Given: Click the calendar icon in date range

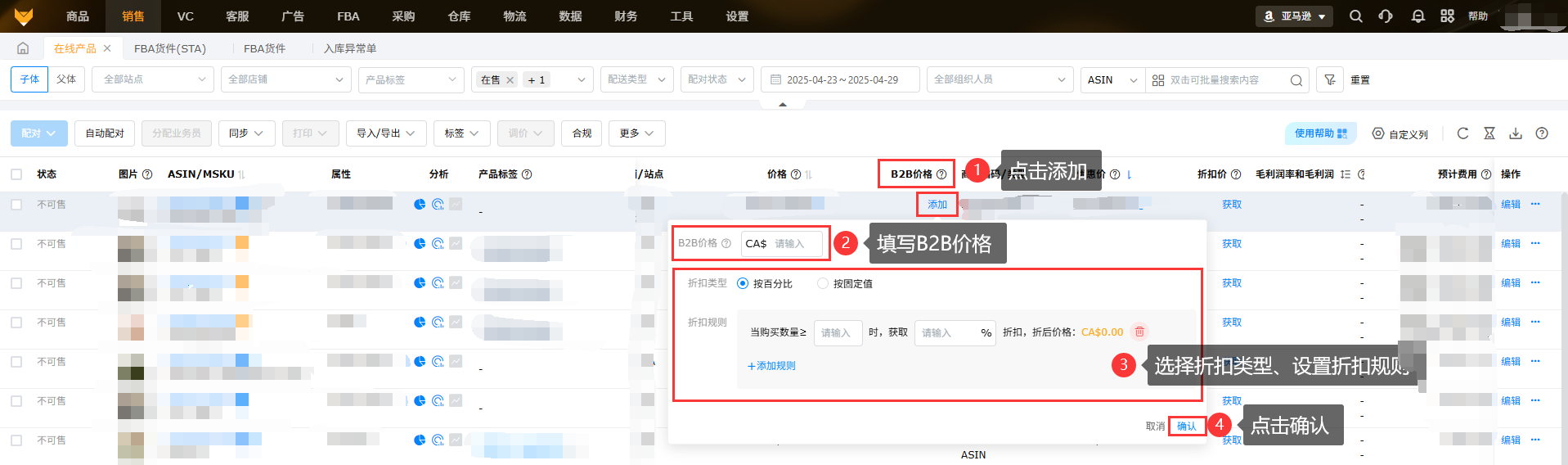Looking at the screenshot, I should coord(776,79).
